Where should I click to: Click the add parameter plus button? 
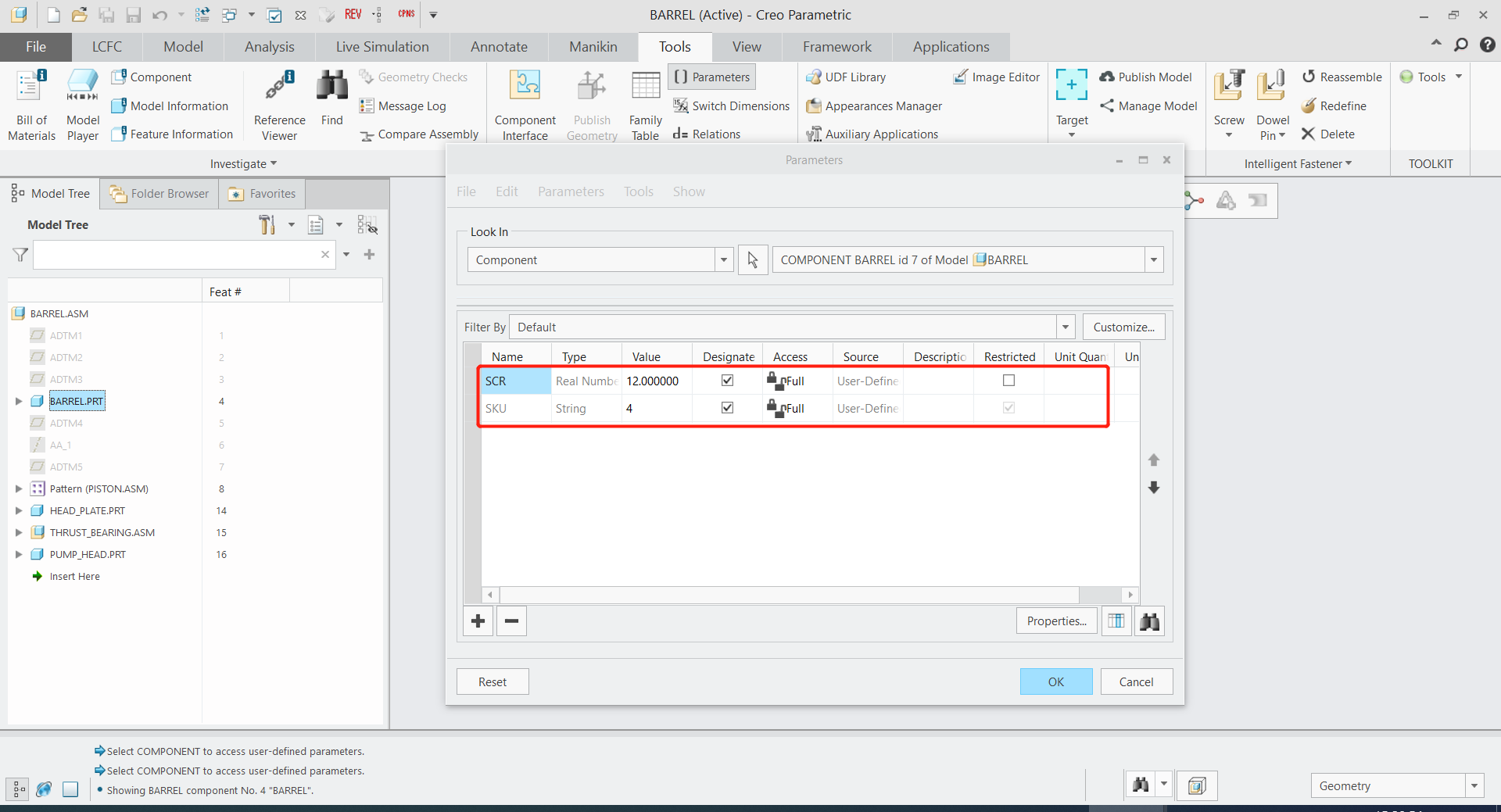click(x=478, y=621)
